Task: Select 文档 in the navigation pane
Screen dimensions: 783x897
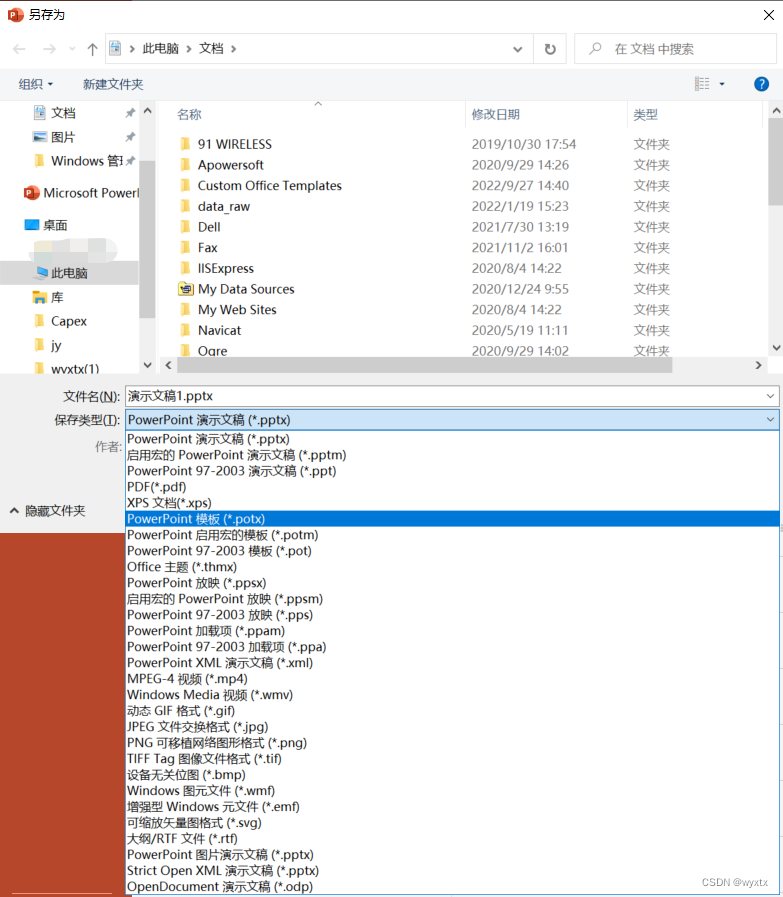Action: pyautogui.click(x=63, y=113)
